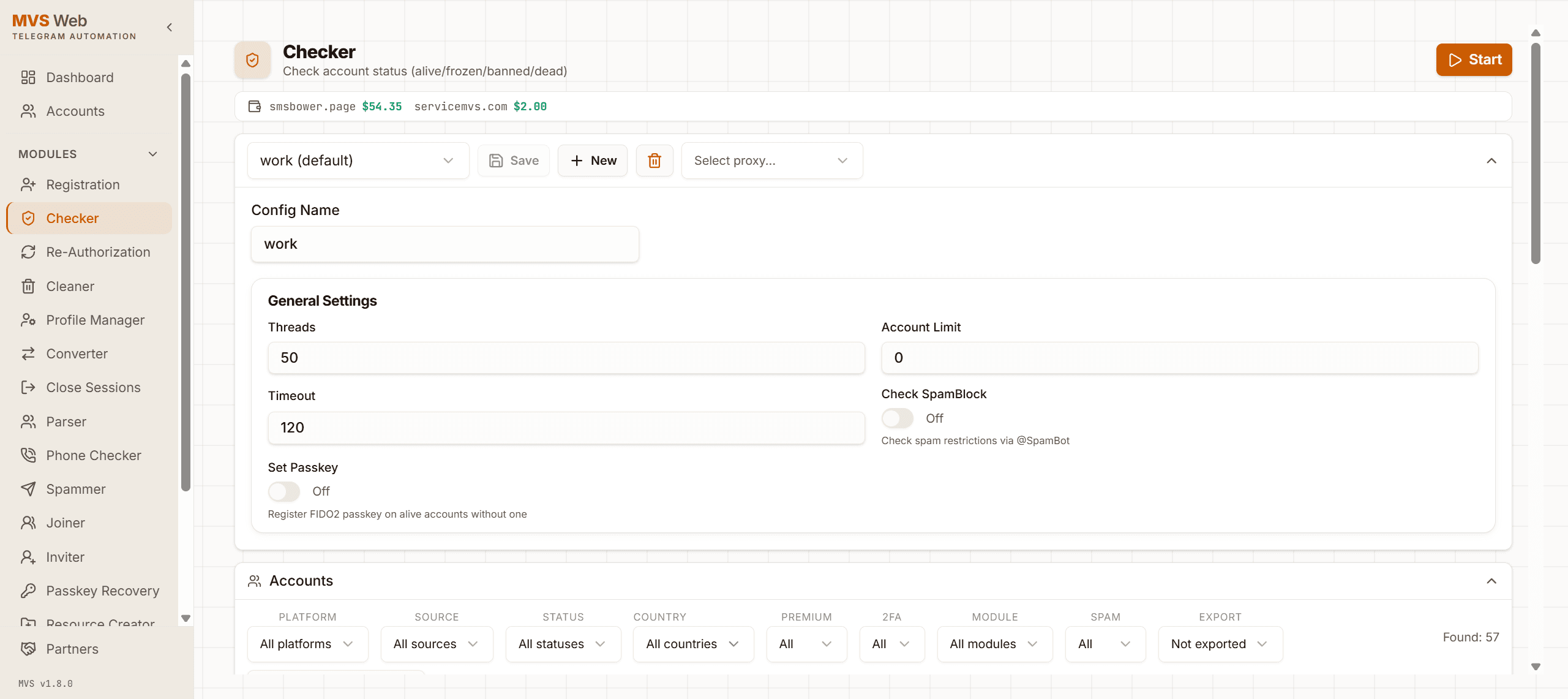The width and height of the screenshot is (1568, 699).
Task: Open the 2FA filter dropdown
Action: [x=891, y=644]
